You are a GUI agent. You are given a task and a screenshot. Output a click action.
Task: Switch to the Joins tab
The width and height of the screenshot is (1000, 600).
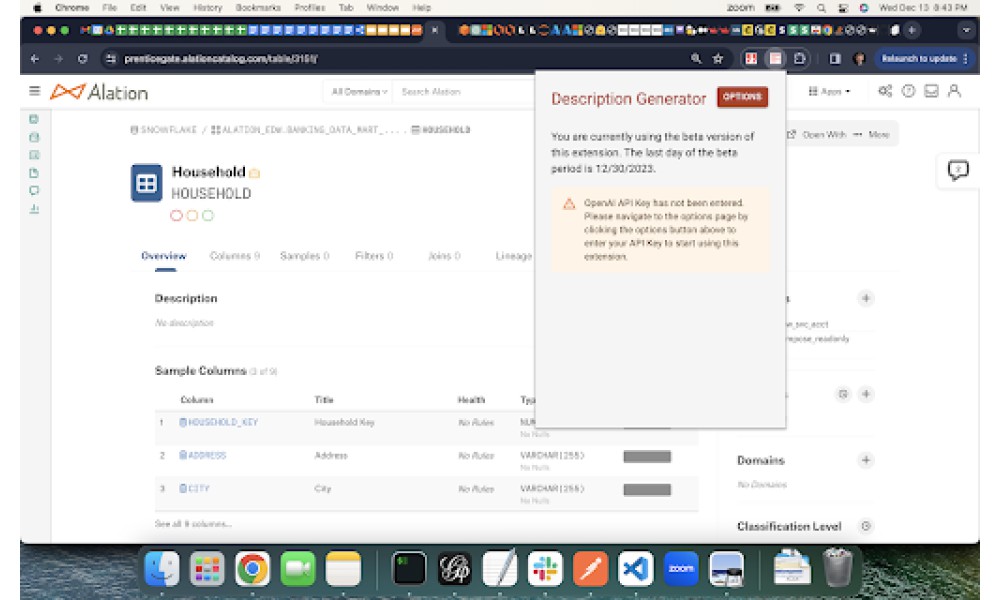coord(444,256)
